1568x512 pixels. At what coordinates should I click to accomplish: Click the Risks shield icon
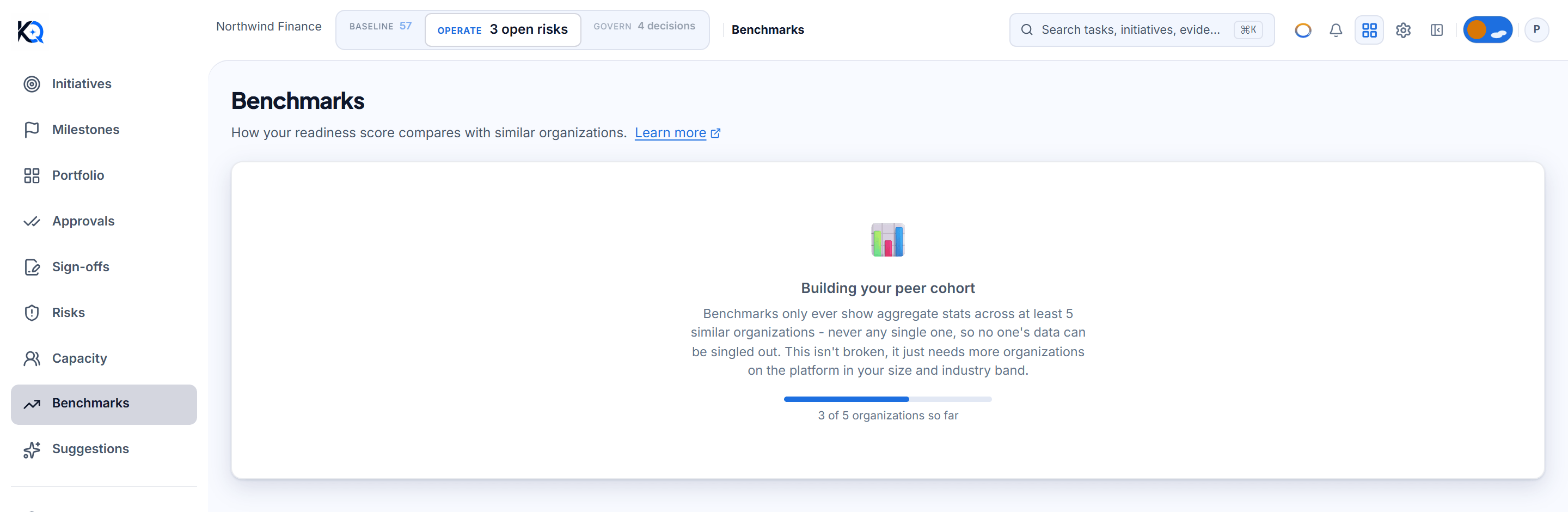click(32, 313)
